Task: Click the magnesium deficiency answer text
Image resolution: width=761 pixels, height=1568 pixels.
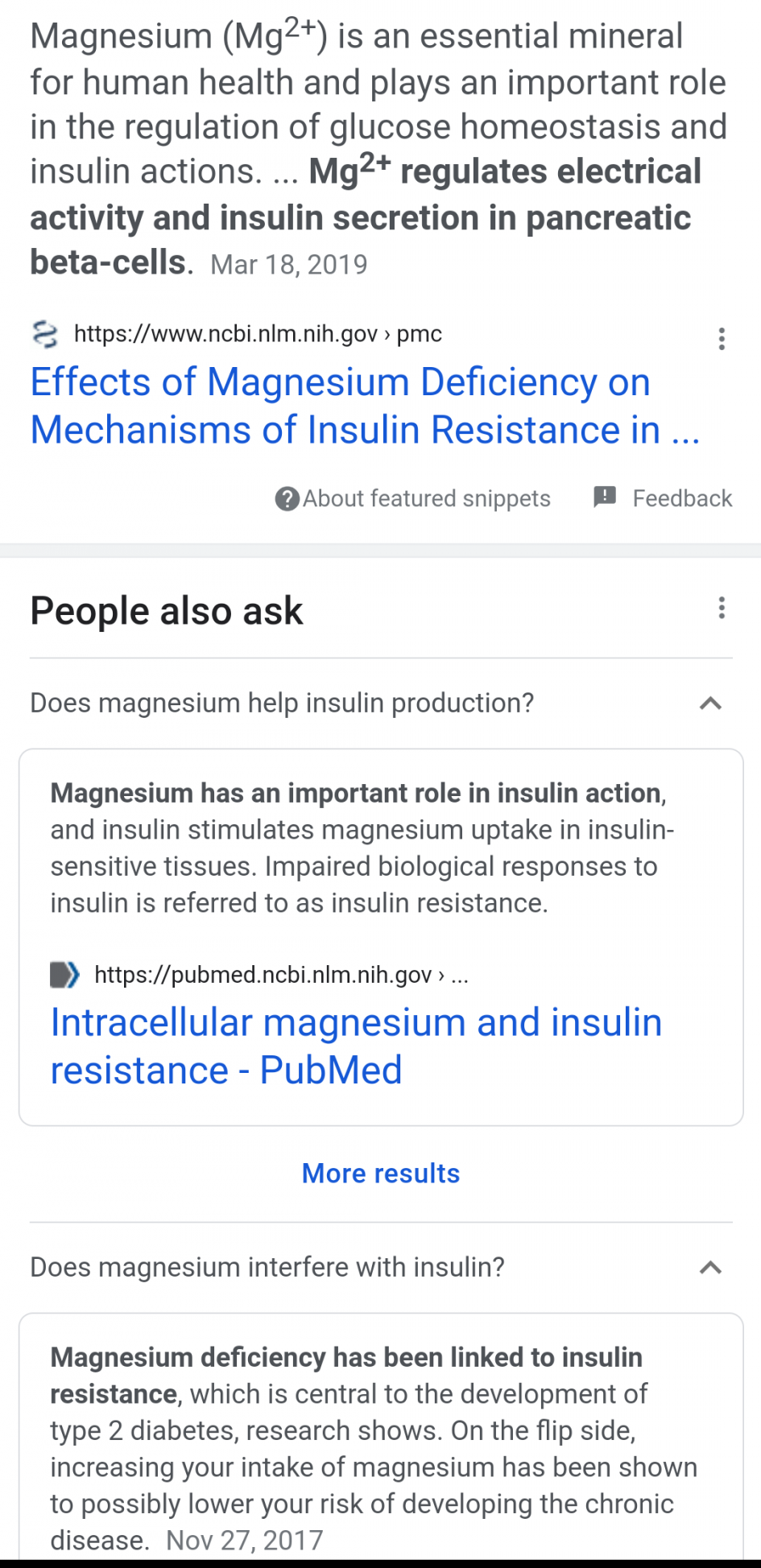Action: [x=374, y=1447]
